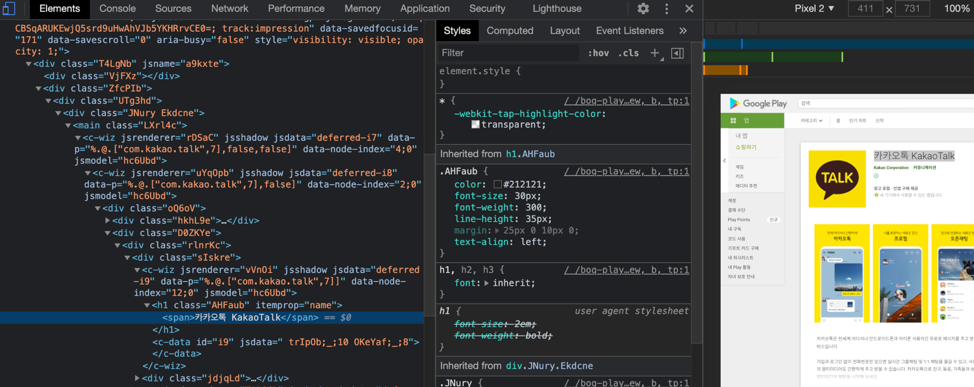Image resolution: width=974 pixels, height=387 pixels.
Task: Open the stylesheet link for .AHFaub rule
Action: click(x=626, y=171)
